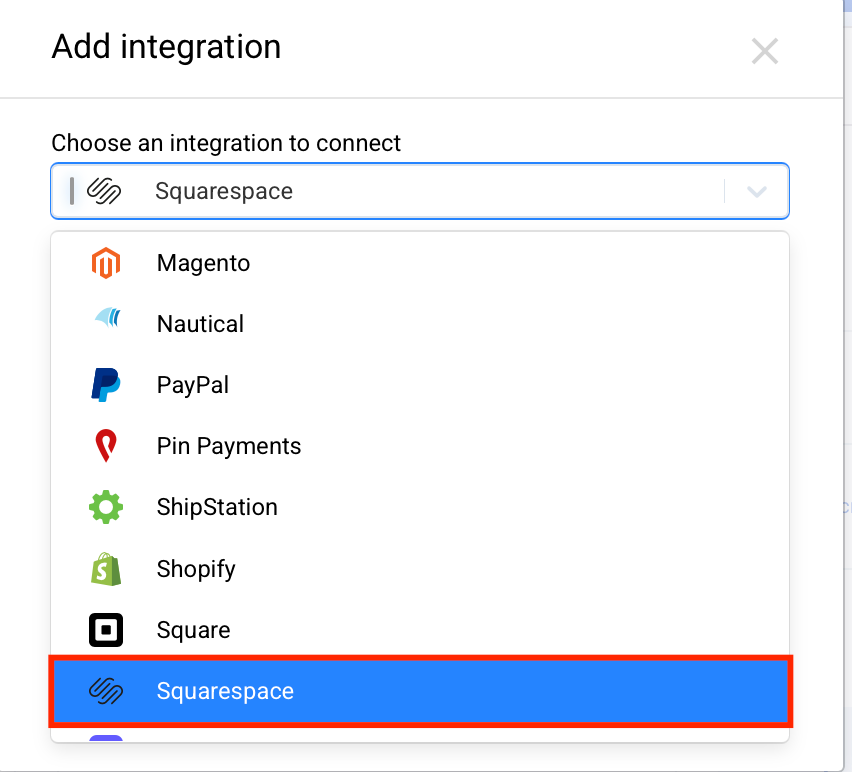This screenshot has height=772, width=852.
Task: Click the Square black square icon
Action: [106, 630]
